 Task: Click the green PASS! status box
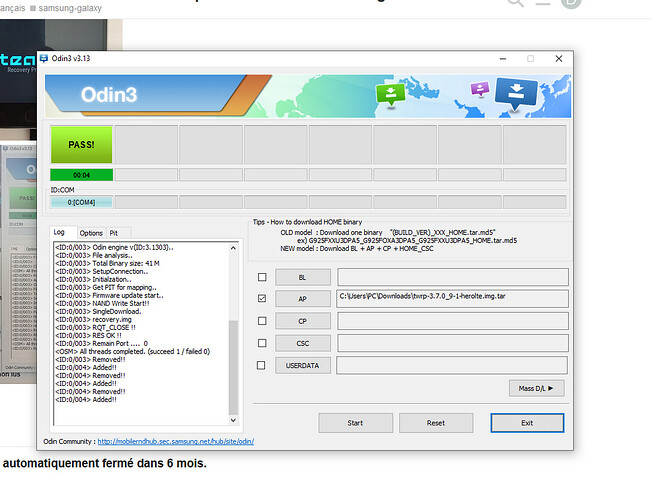(x=82, y=145)
